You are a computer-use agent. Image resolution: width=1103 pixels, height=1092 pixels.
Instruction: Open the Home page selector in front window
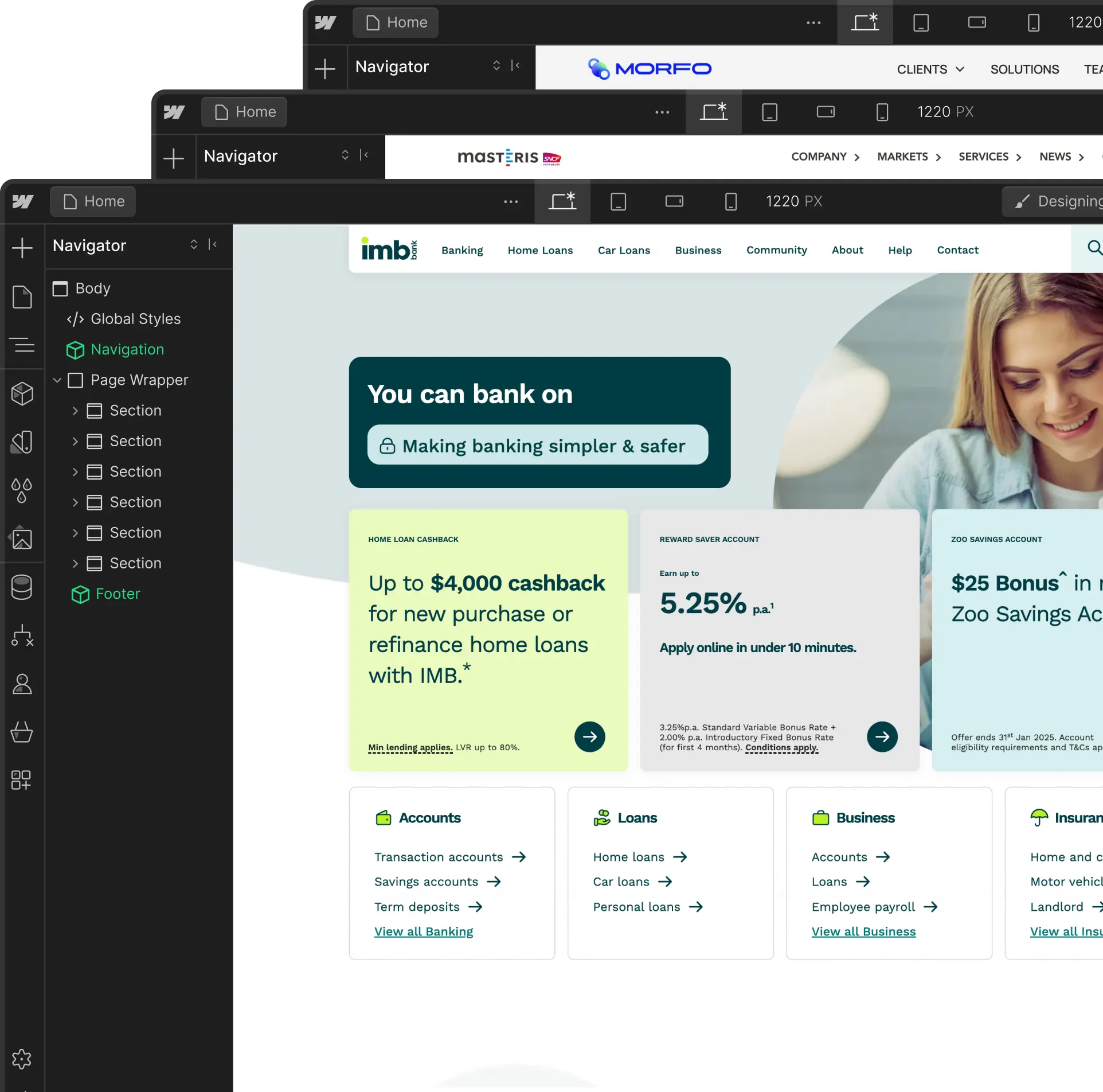coord(93,201)
